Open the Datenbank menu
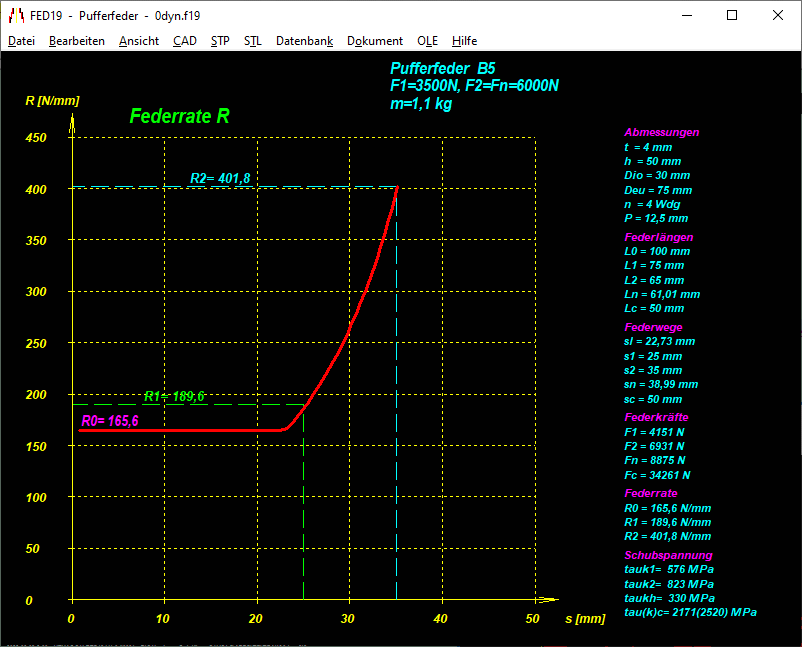 pyautogui.click(x=304, y=41)
